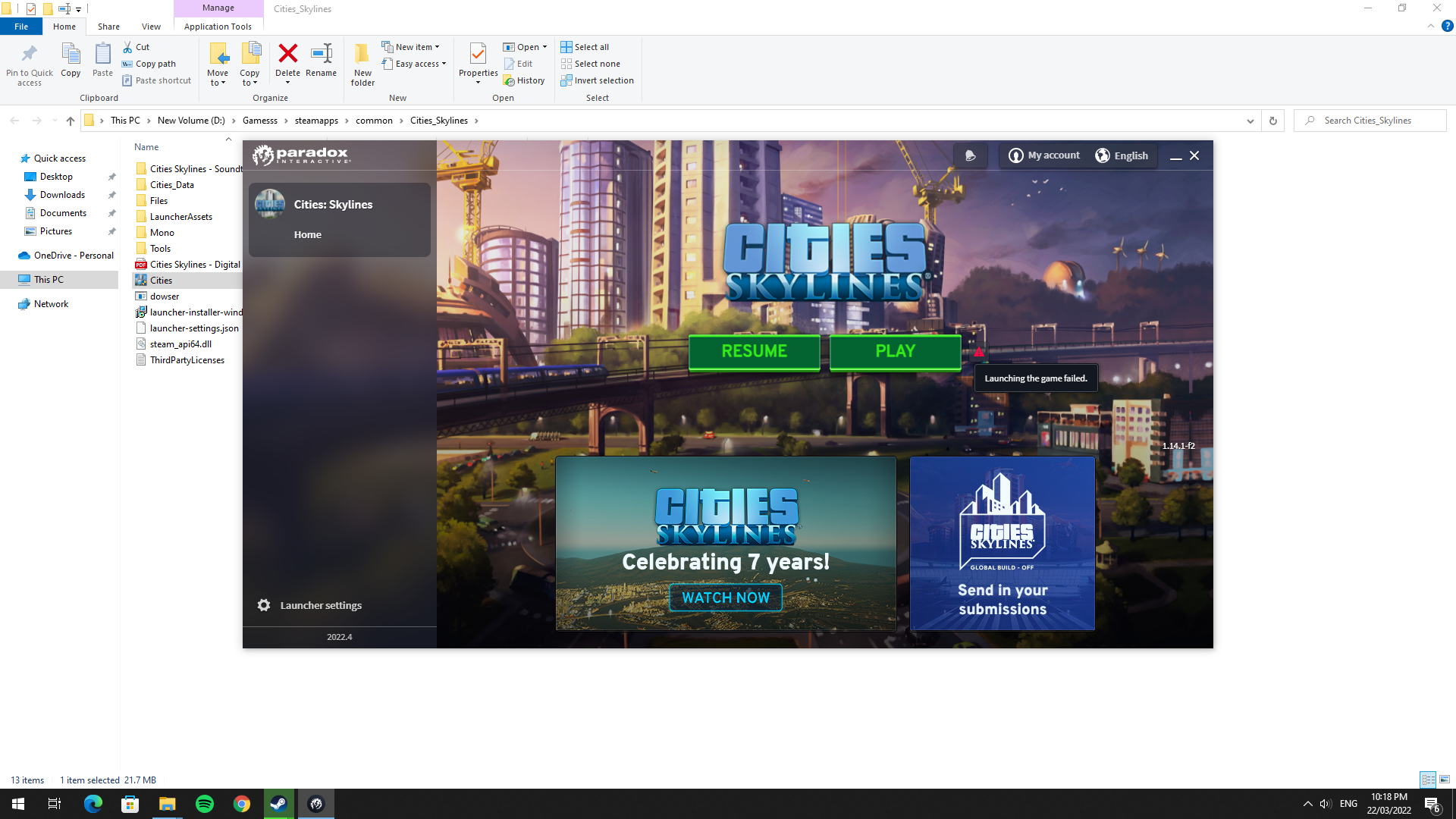Click the launcher notifications bell icon

point(970,155)
